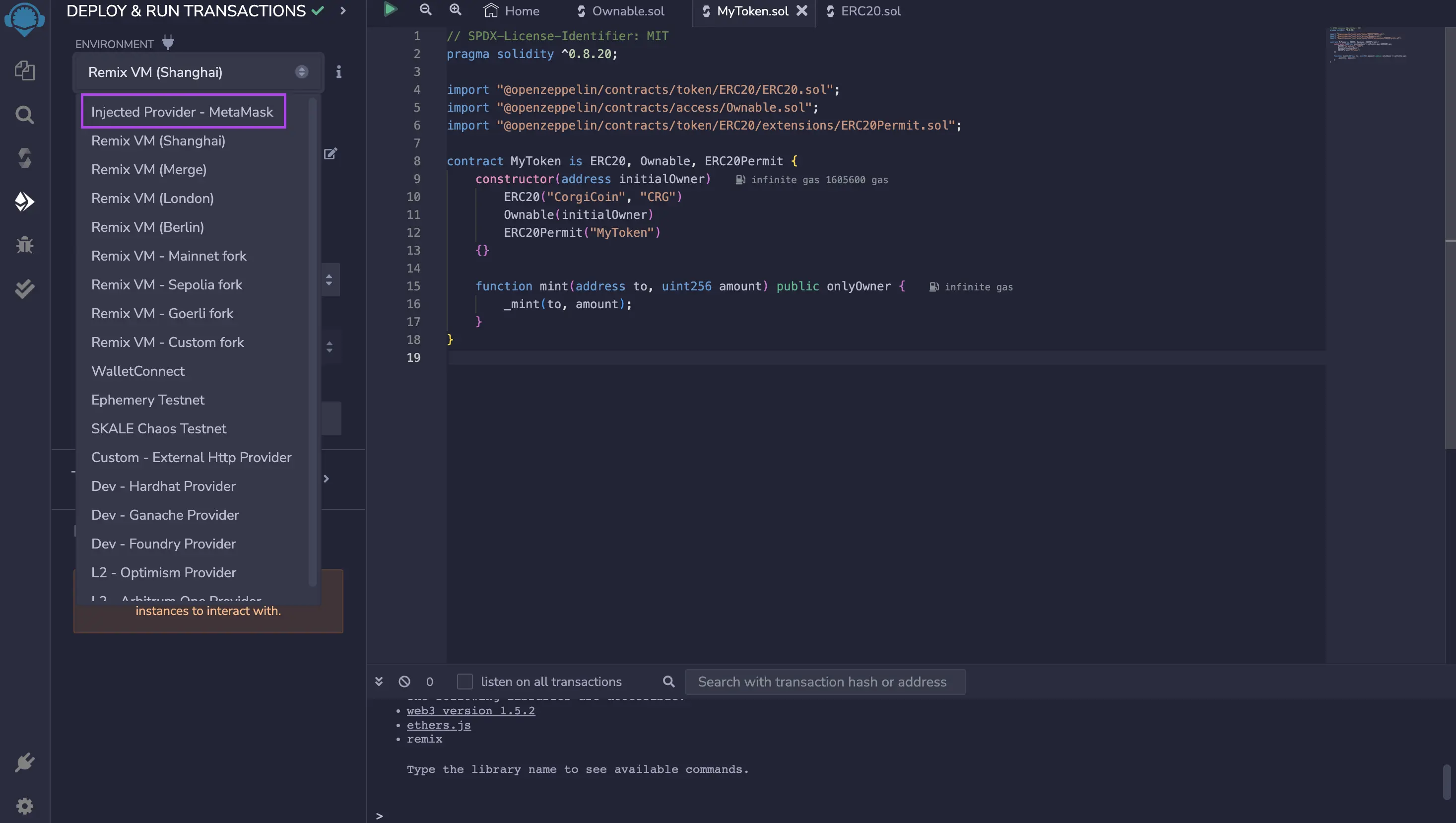This screenshot has height=823, width=1456.
Task: Open the ethers.js link in terminal
Action: coord(439,725)
